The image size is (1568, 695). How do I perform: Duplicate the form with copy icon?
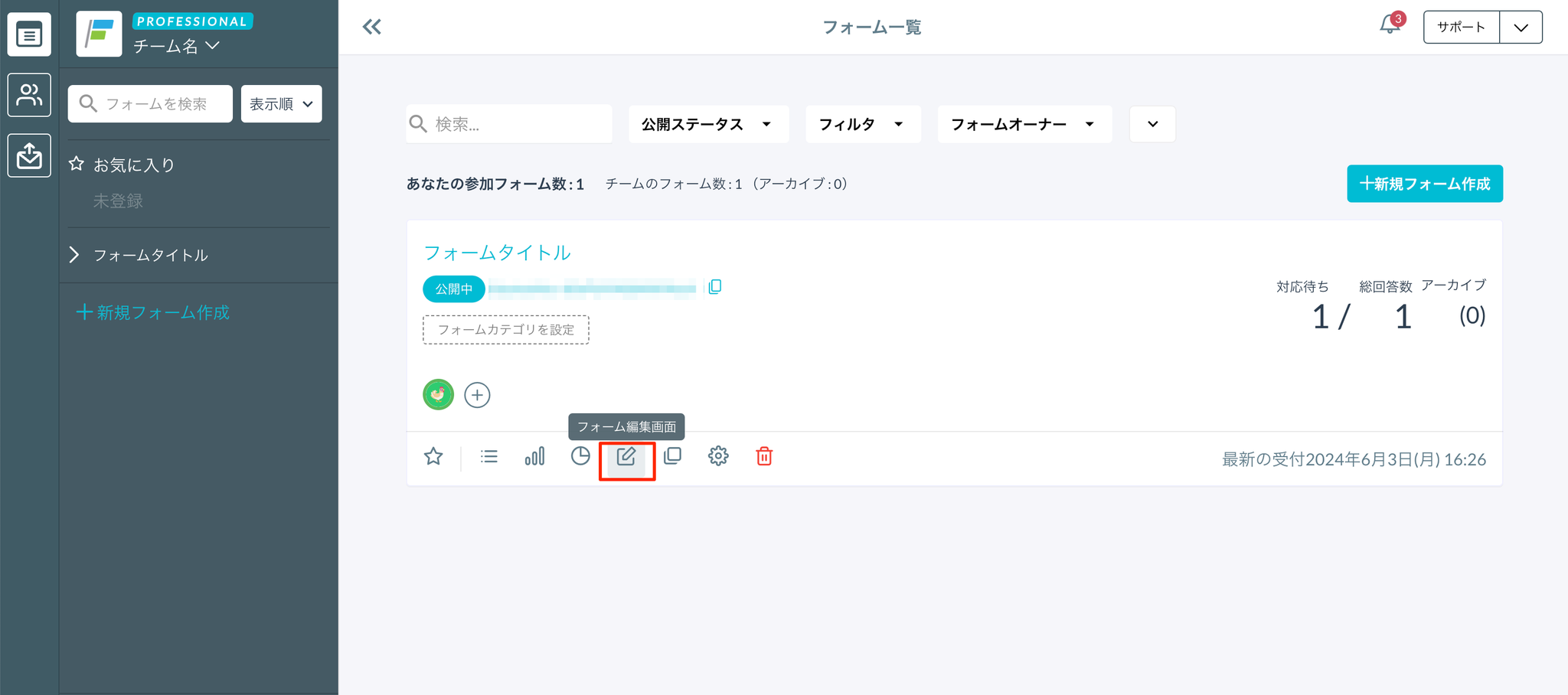[672, 456]
